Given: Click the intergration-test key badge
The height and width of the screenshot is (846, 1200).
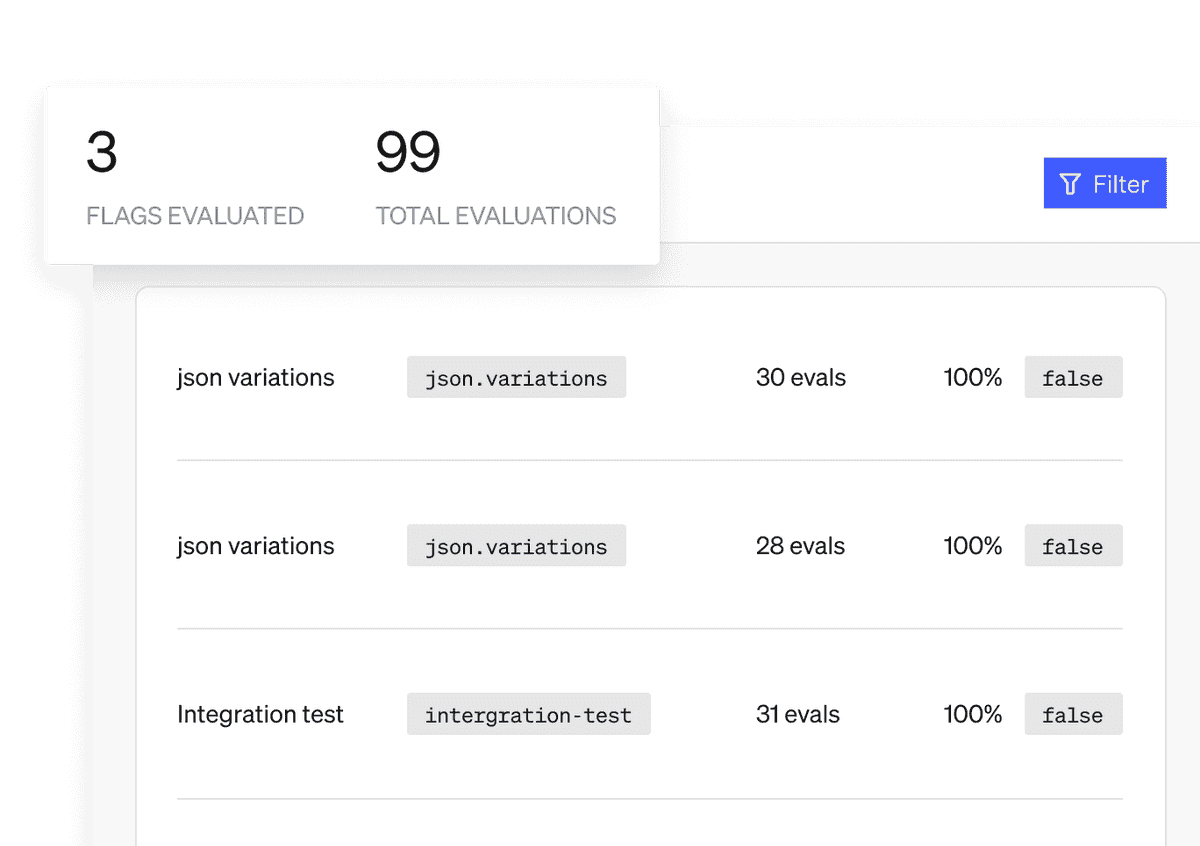Looking at the screenshot, I should coord(528,714).
